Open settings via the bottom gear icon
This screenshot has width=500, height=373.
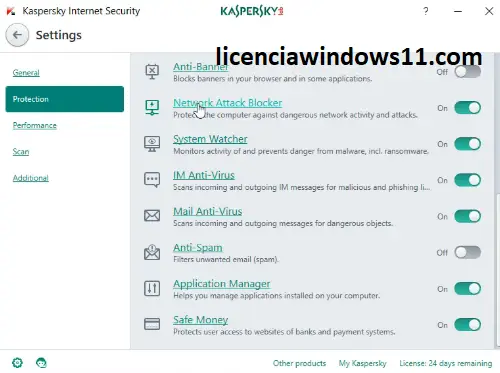17,362
